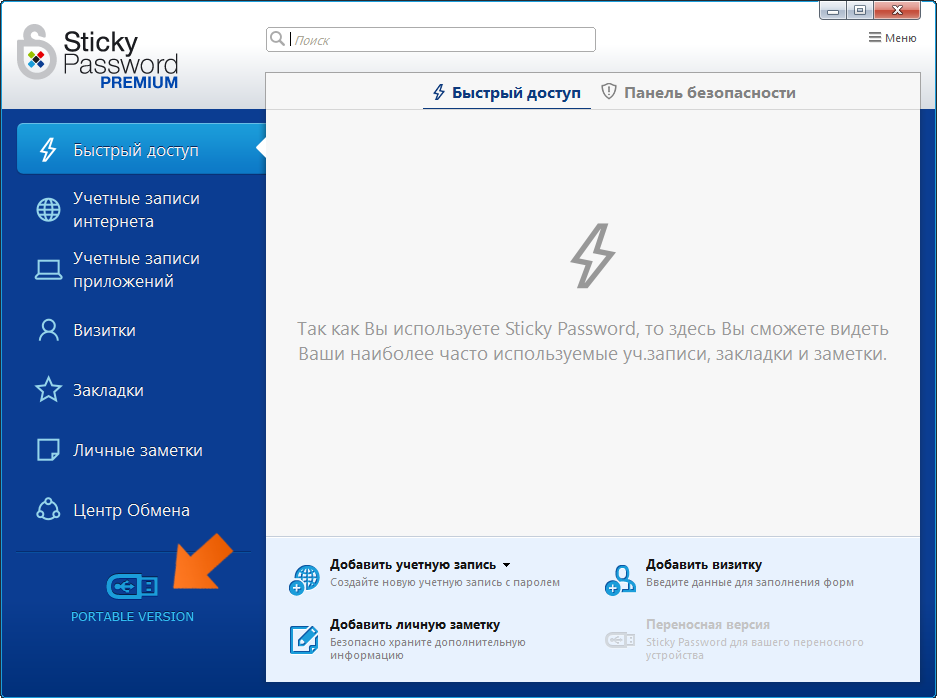Click the shield icon of Панель безопасности tab
937x698 pixels.
tap(608, 91)
